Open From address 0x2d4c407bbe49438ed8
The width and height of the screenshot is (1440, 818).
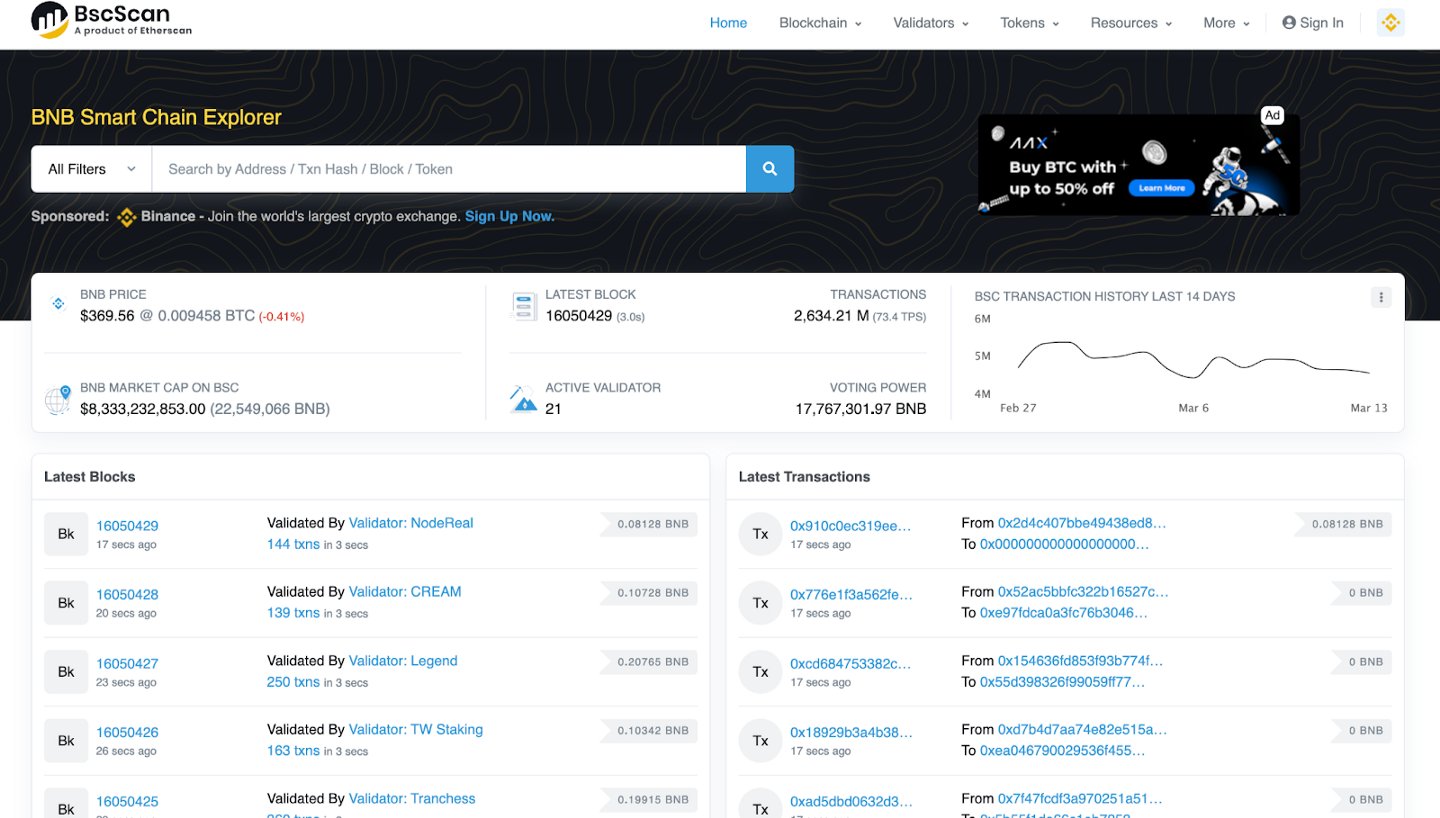1082,523
